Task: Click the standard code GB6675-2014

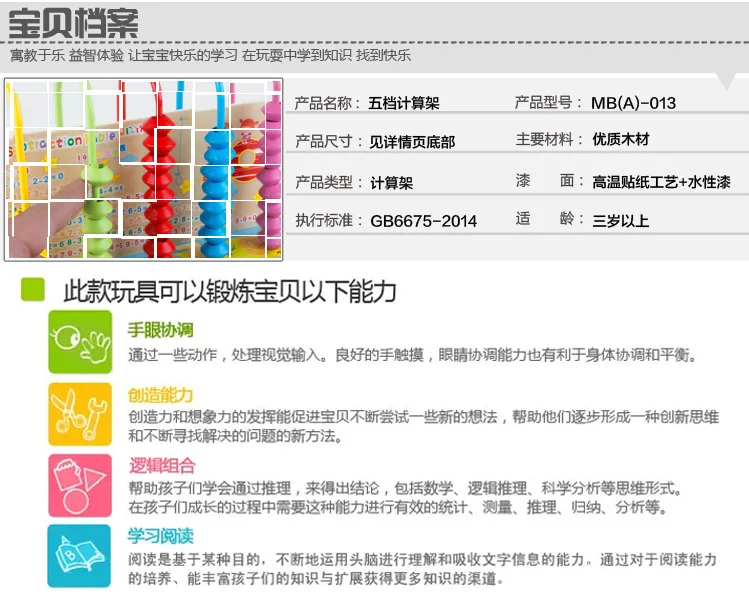Action: click(424, 221)
